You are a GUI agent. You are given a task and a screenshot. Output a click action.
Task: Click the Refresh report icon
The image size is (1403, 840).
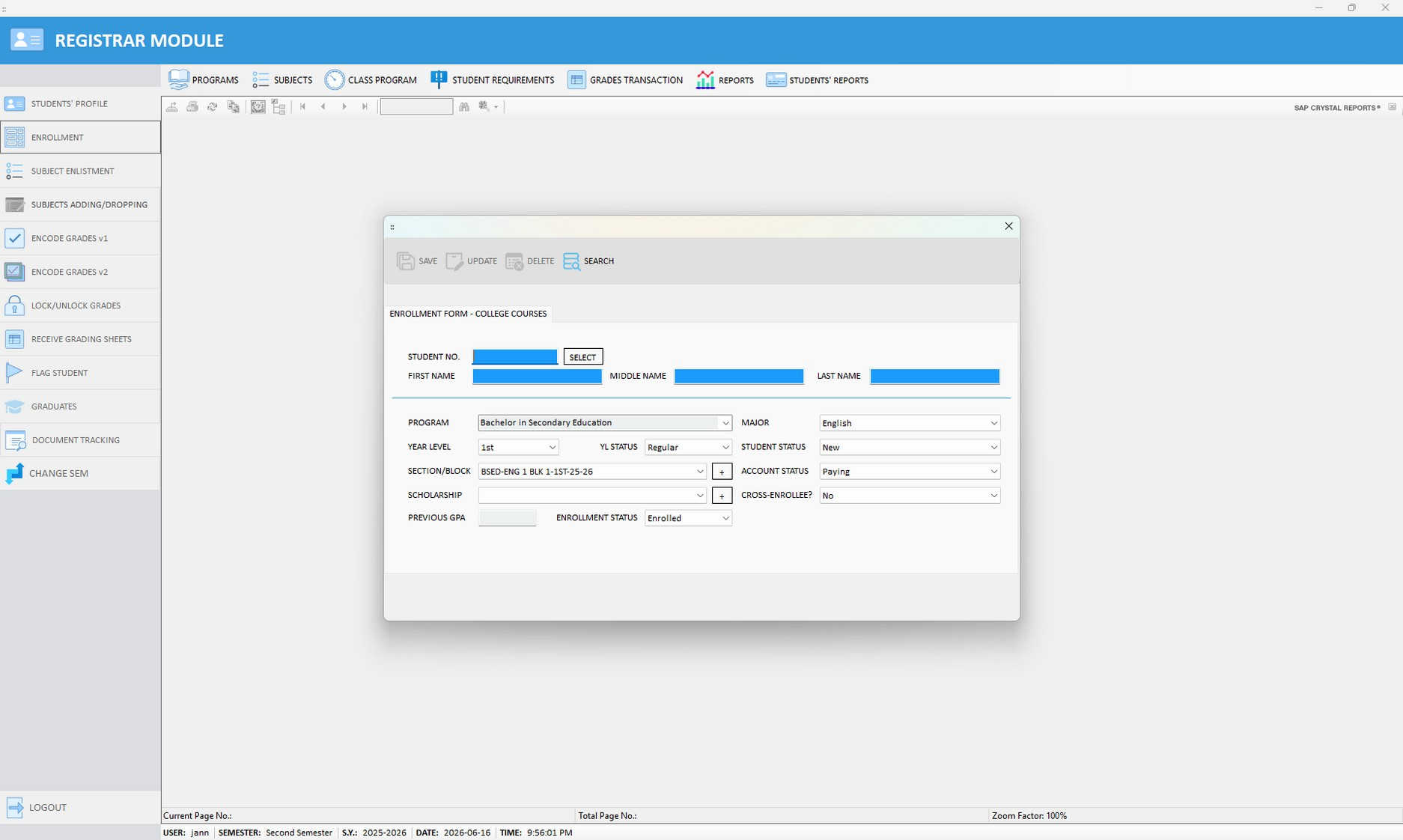click(x=213, y=107)
